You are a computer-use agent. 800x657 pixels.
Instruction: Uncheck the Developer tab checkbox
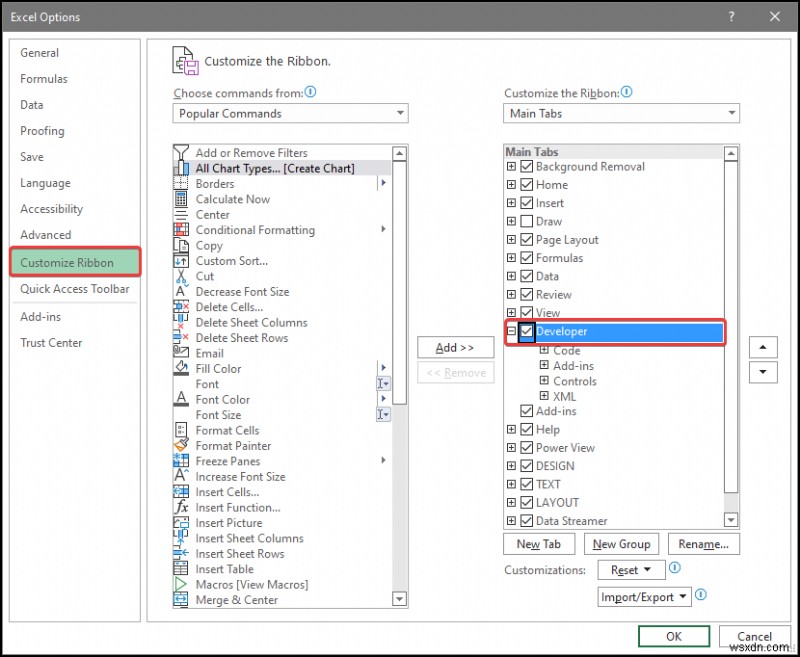tap(526, 331)
